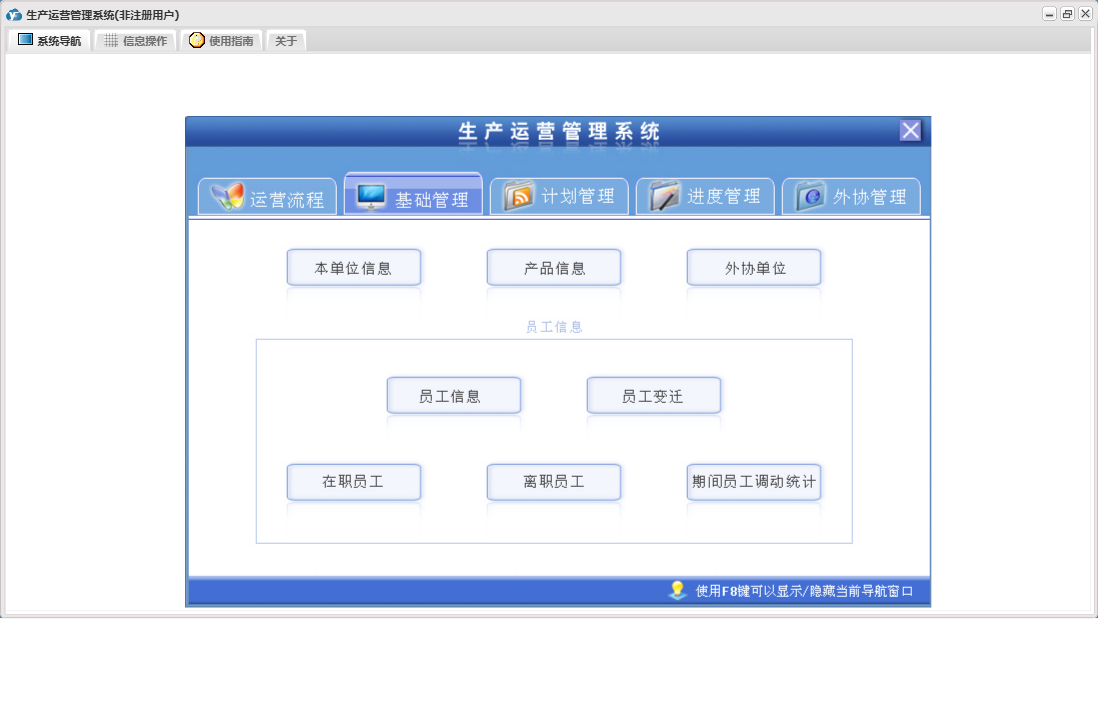Click the pencil folder icon on 进度管理
This screenshot has width=1098, height=716.
664,195
